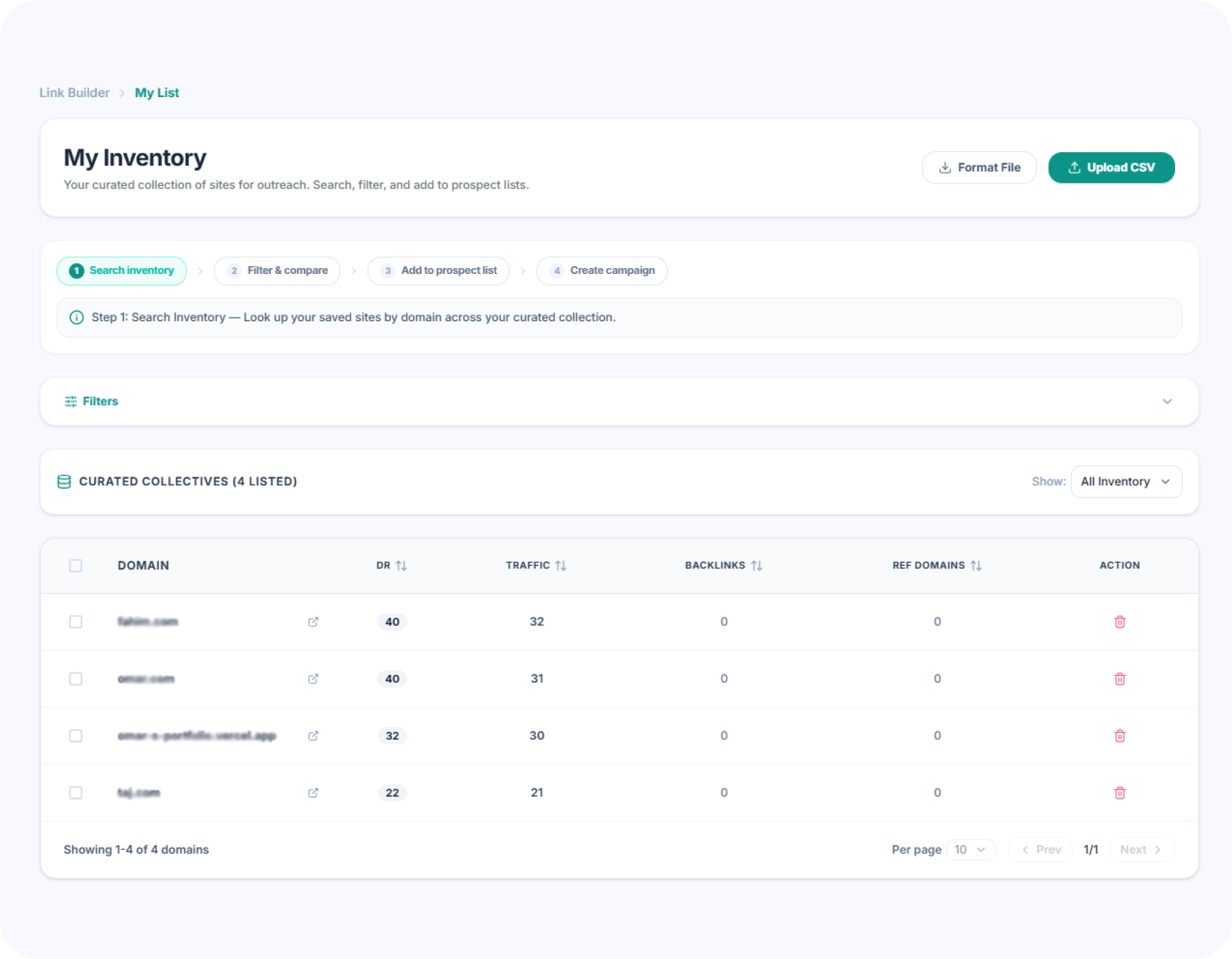
Task: Select the Filter & compare step
Action: click(x=277, y=270)
